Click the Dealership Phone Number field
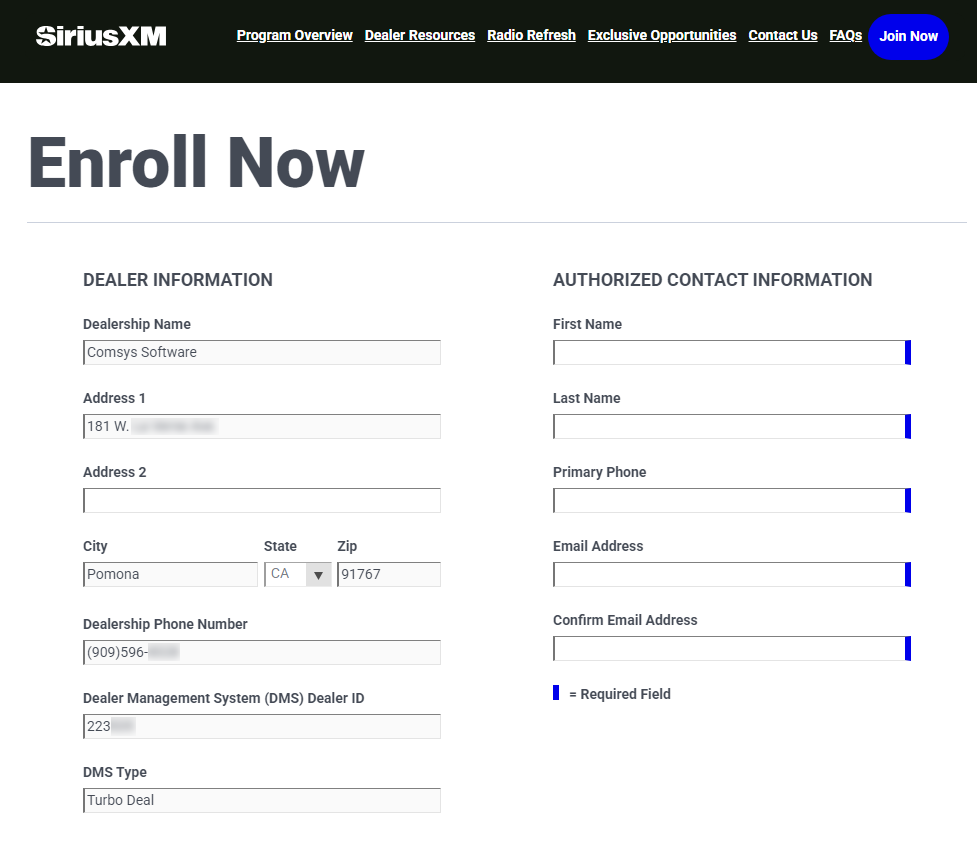 point(262,652)
